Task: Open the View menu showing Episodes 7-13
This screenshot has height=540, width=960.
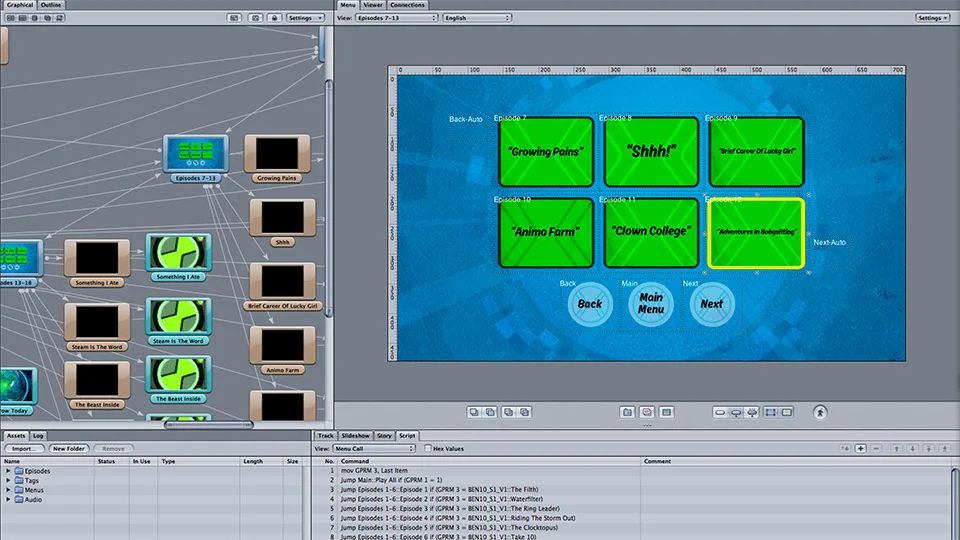Action: pyautogui.click(x=397, y=18)
